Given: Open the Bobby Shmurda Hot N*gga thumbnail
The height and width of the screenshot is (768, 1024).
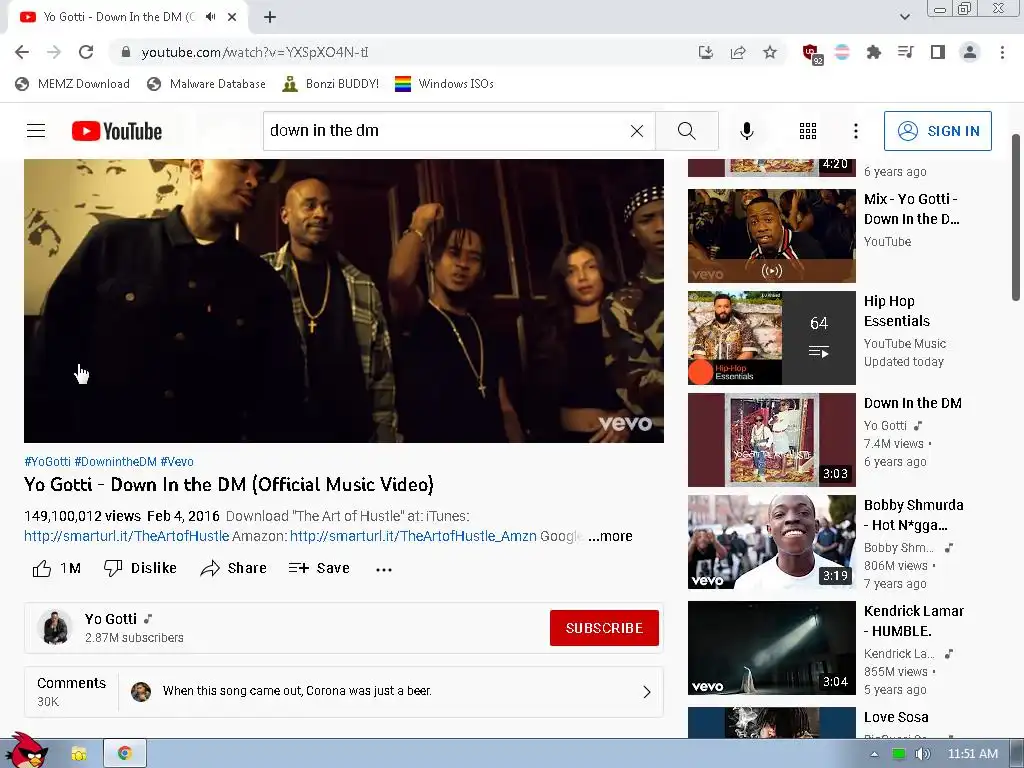Looking at the screenshot, I should click(x=771, y=542).
